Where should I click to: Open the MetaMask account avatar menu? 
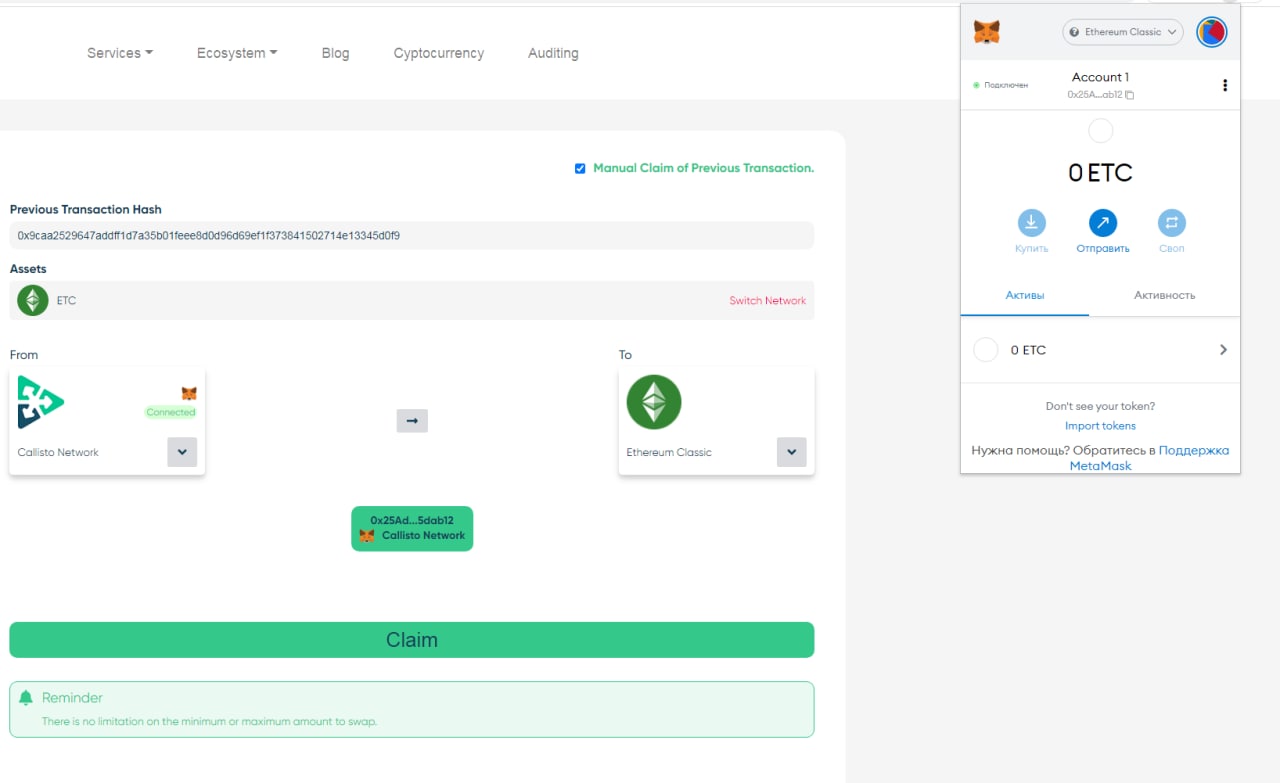pyautogui.click(x=1211, y=32)
